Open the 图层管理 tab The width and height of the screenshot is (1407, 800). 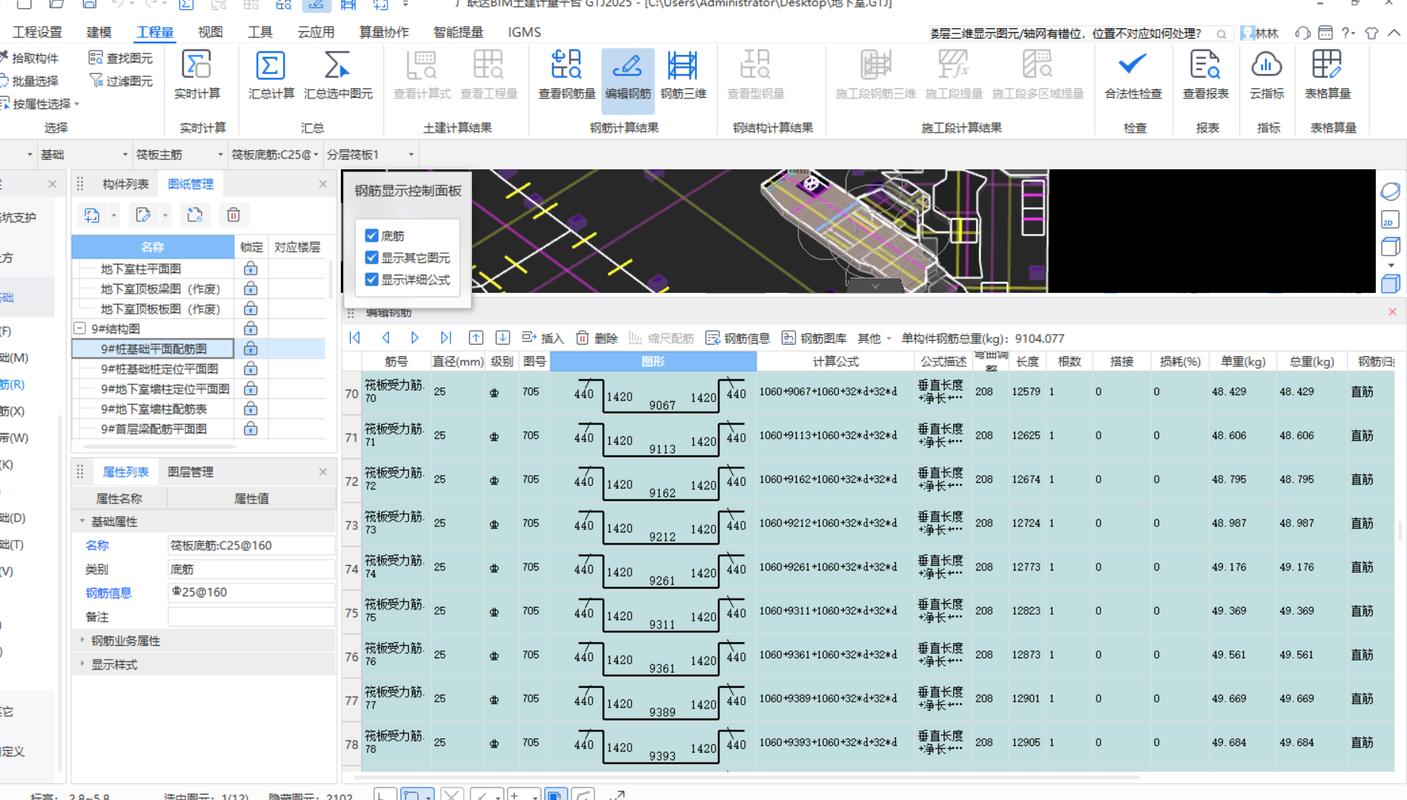[190, 472]
